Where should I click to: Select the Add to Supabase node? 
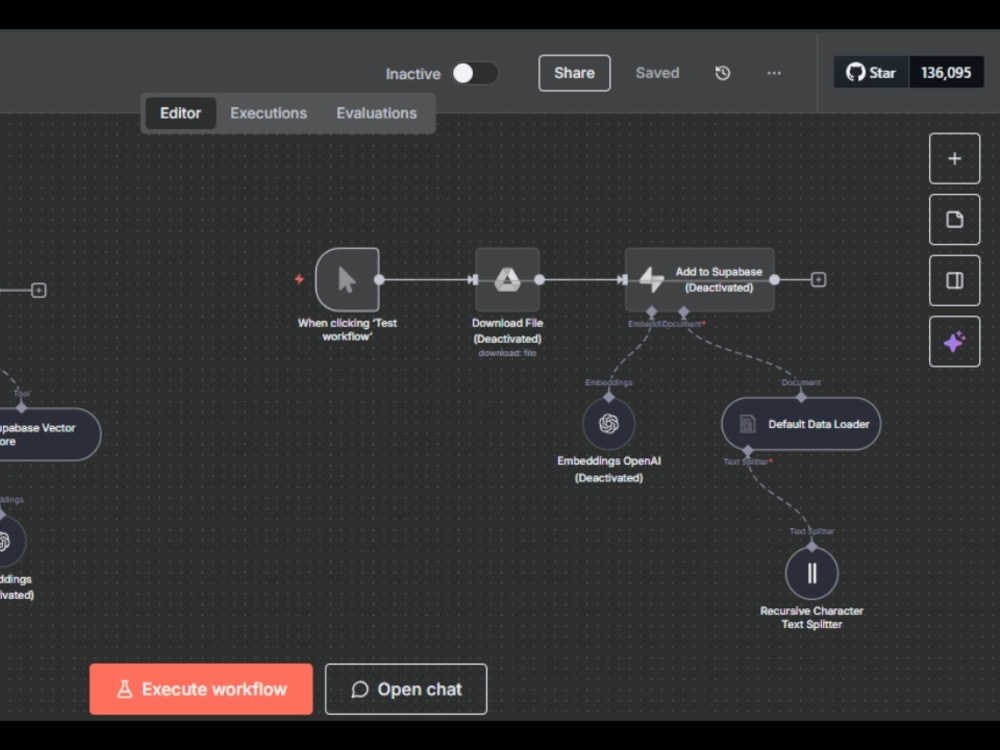point(700,279)
